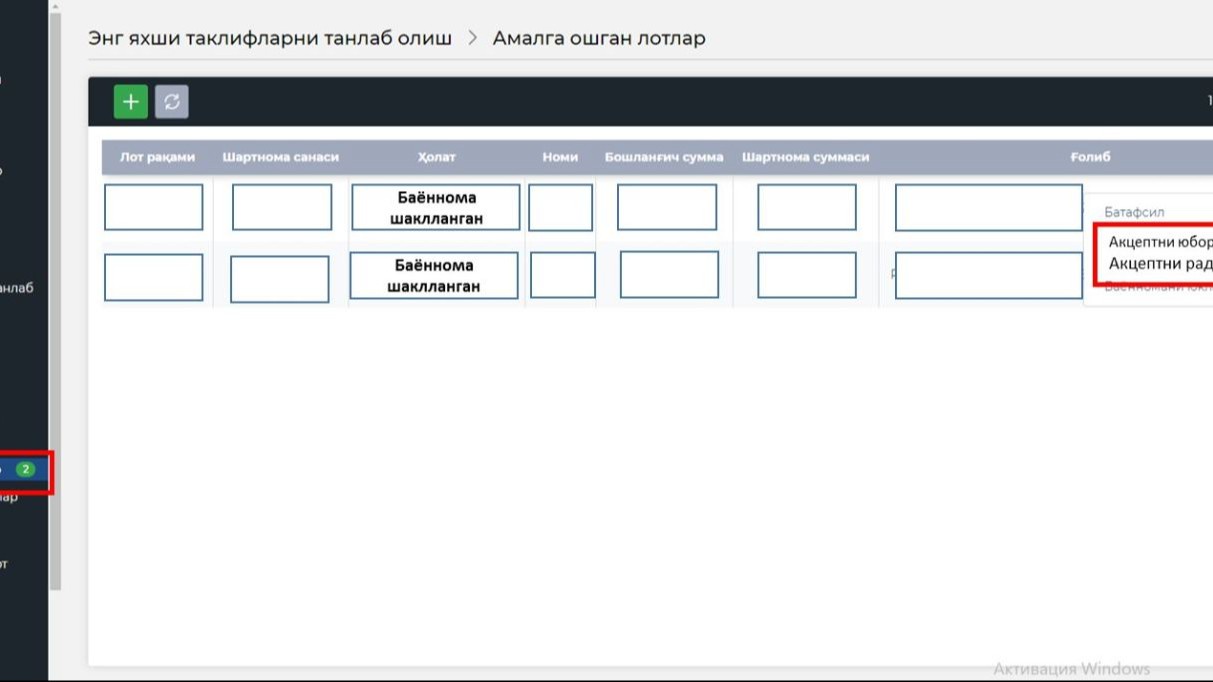Click the 'Бошланғич сумма' column header
Screen dimensions: 1213x682
point(663,157)
